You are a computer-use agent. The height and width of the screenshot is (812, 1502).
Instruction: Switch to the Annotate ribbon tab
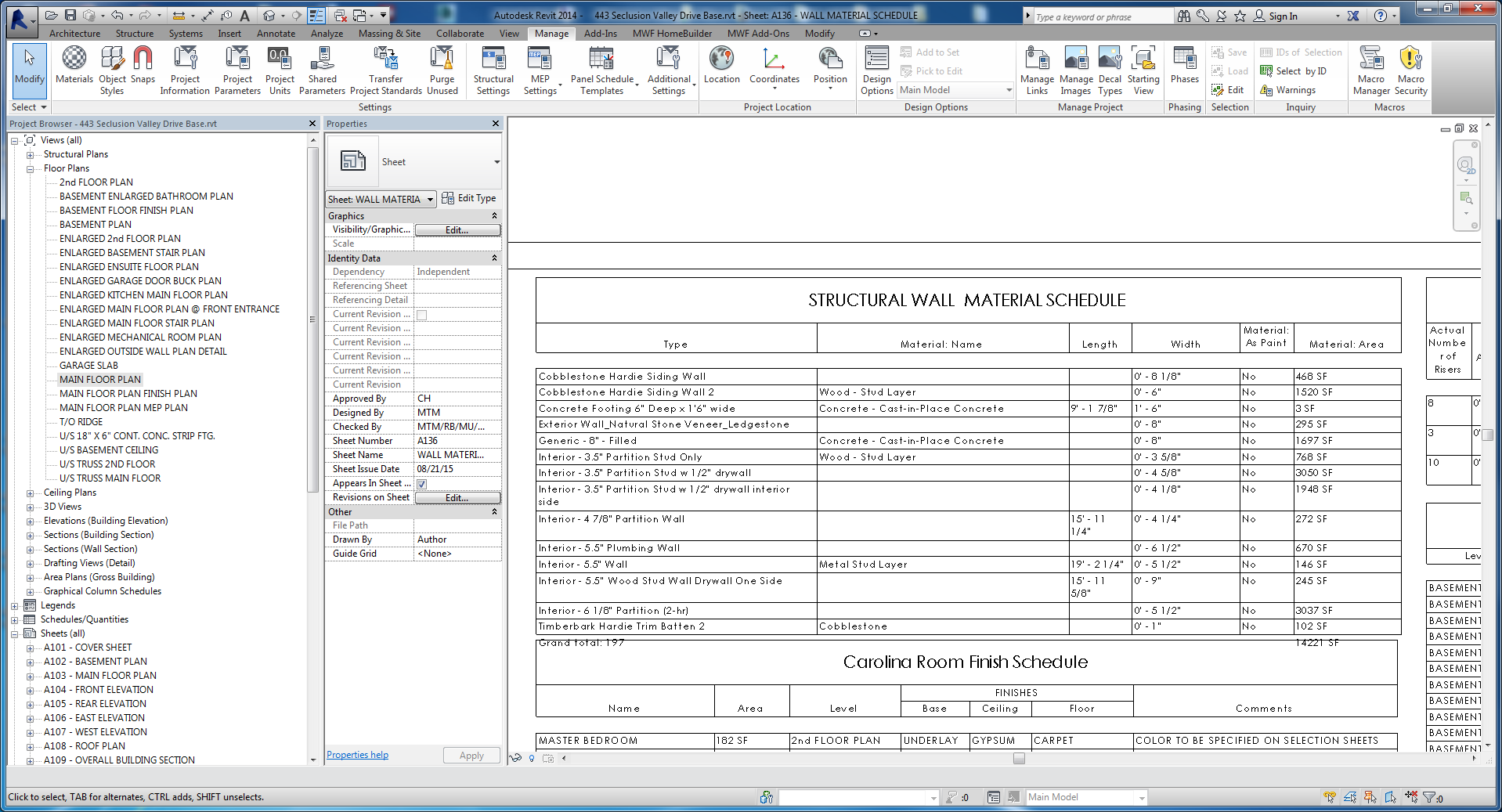point(276,34)
